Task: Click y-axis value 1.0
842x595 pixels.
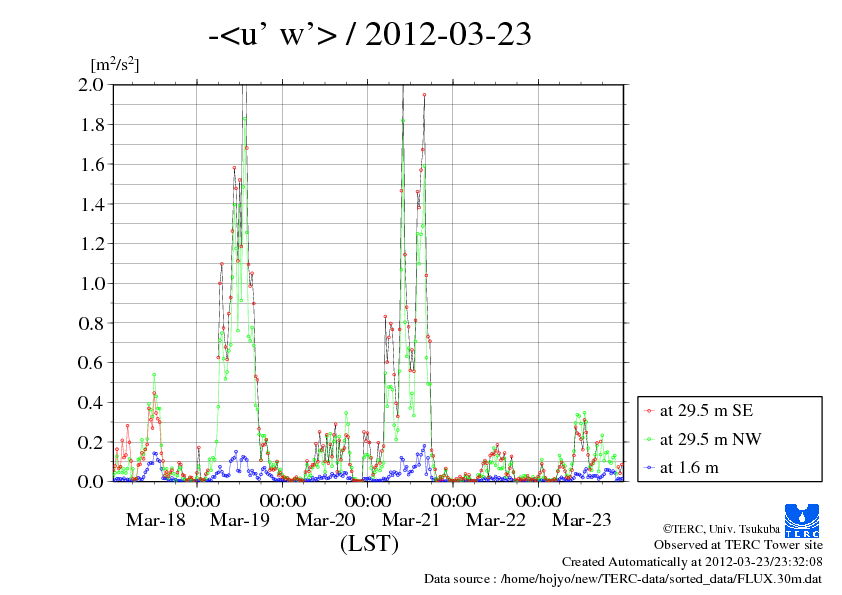Action: (x=92, y=284)
